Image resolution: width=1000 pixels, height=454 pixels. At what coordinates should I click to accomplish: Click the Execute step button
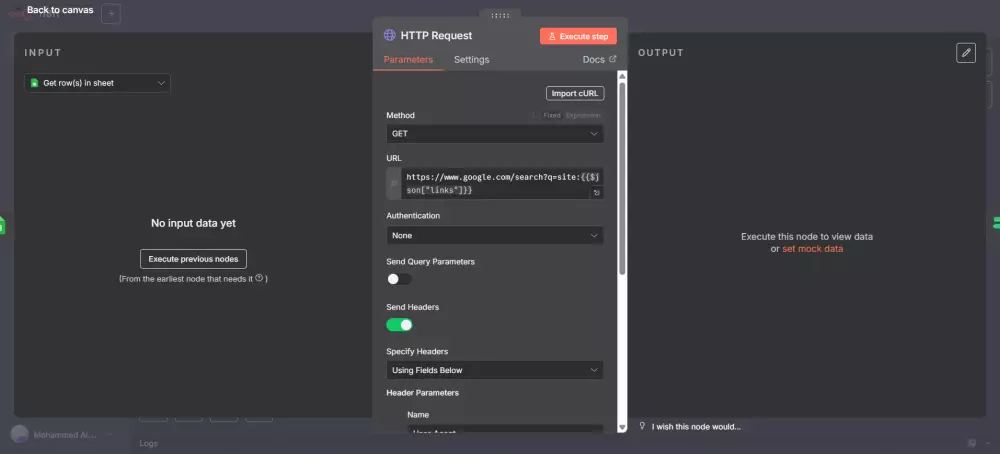click(x=578, y=36)
